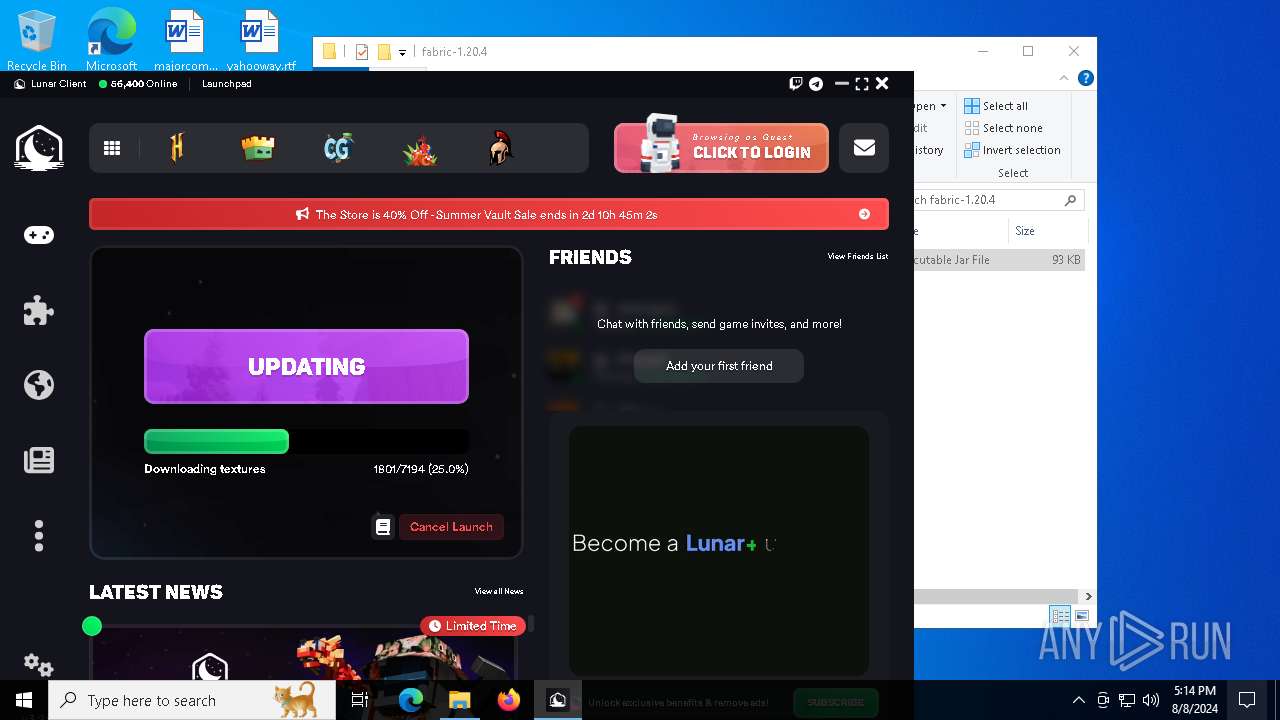Open the game controller sidebar section
The height and width of the screenshot is (720, 1280).
point(39,235)
